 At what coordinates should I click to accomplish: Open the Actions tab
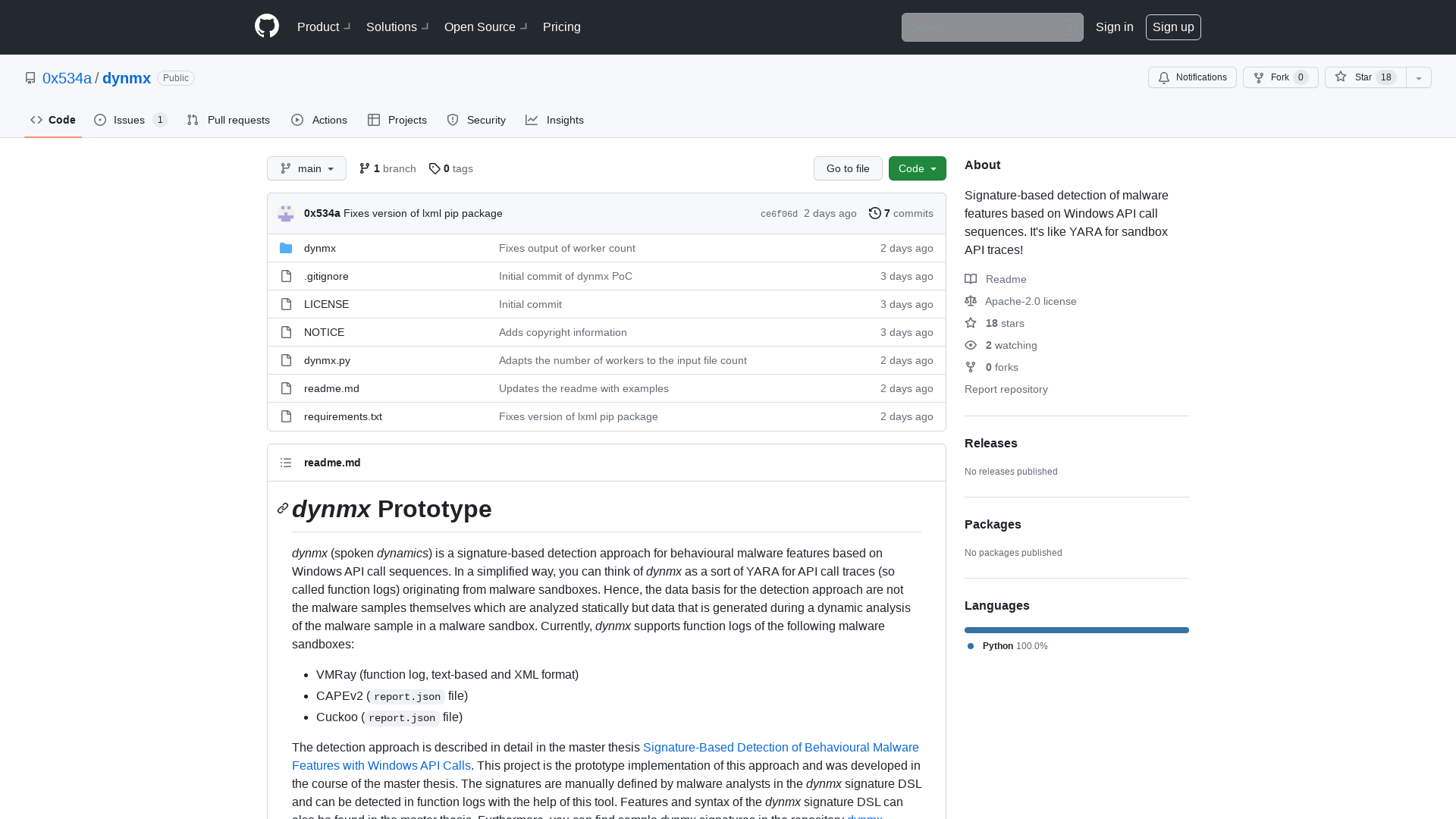point(319,120)
